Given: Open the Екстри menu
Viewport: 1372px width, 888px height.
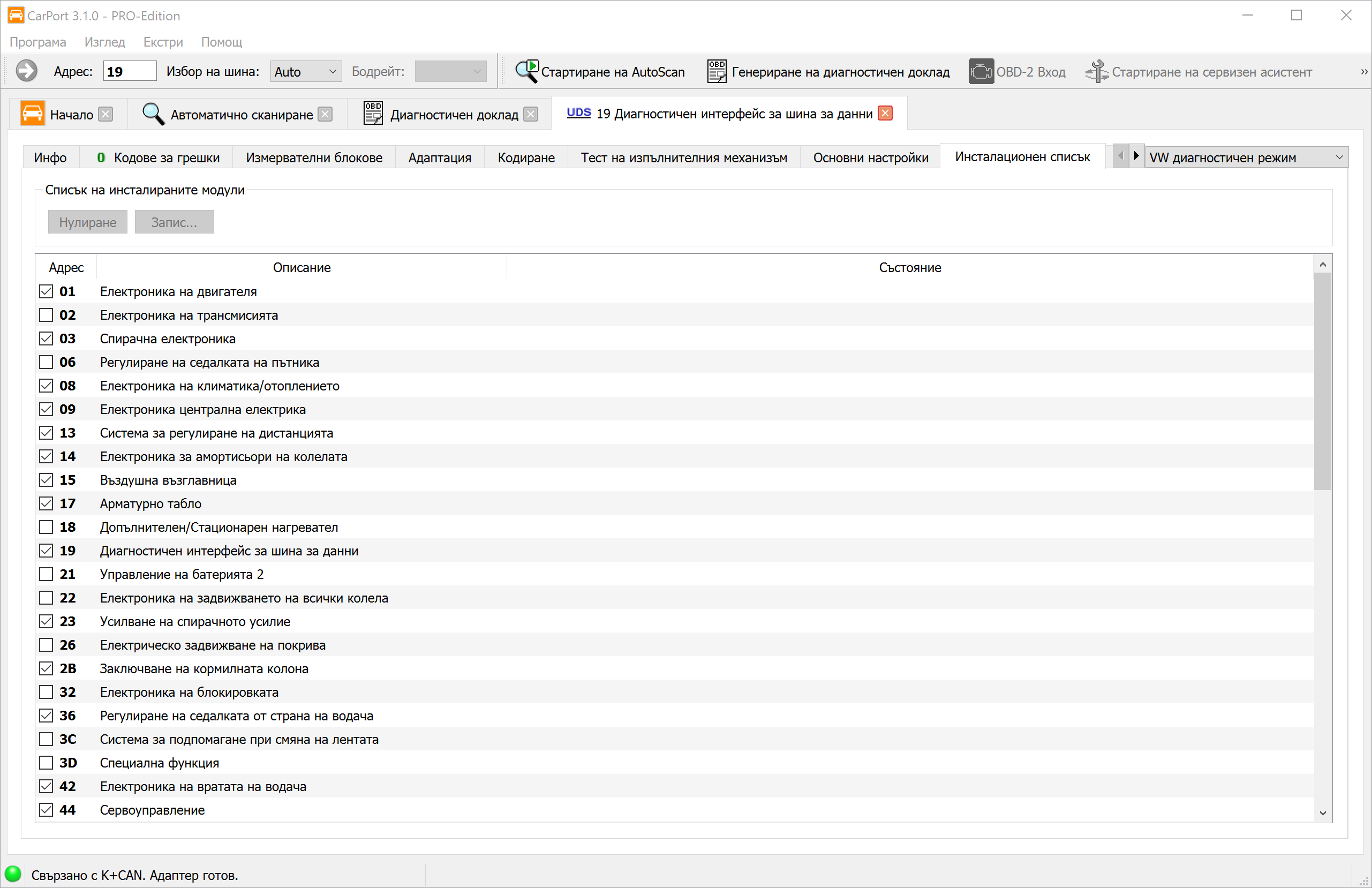Looking at the screenshot, I should pyautogui.click(x=163, y=42).
